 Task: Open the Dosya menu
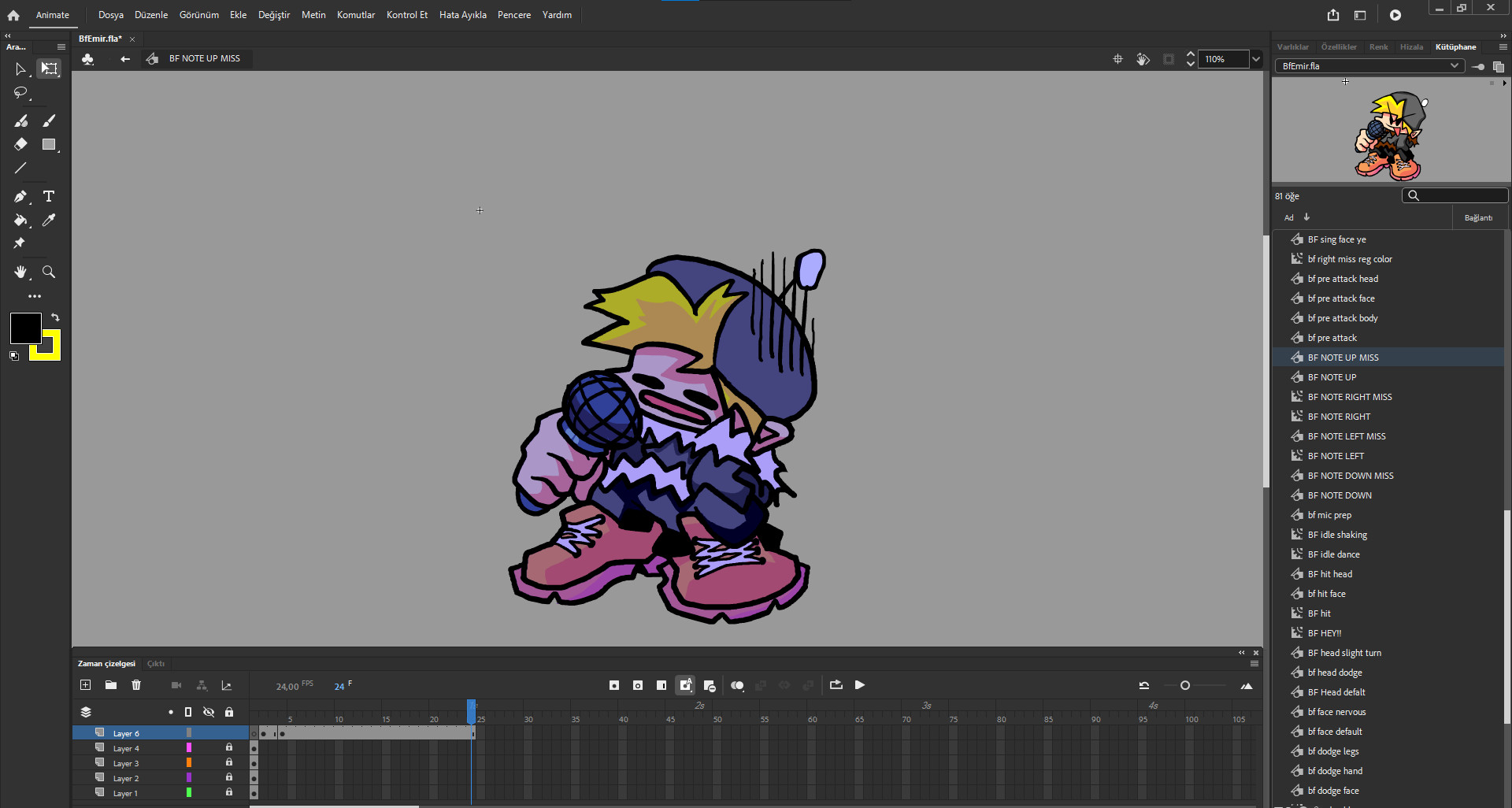point(111,15)
